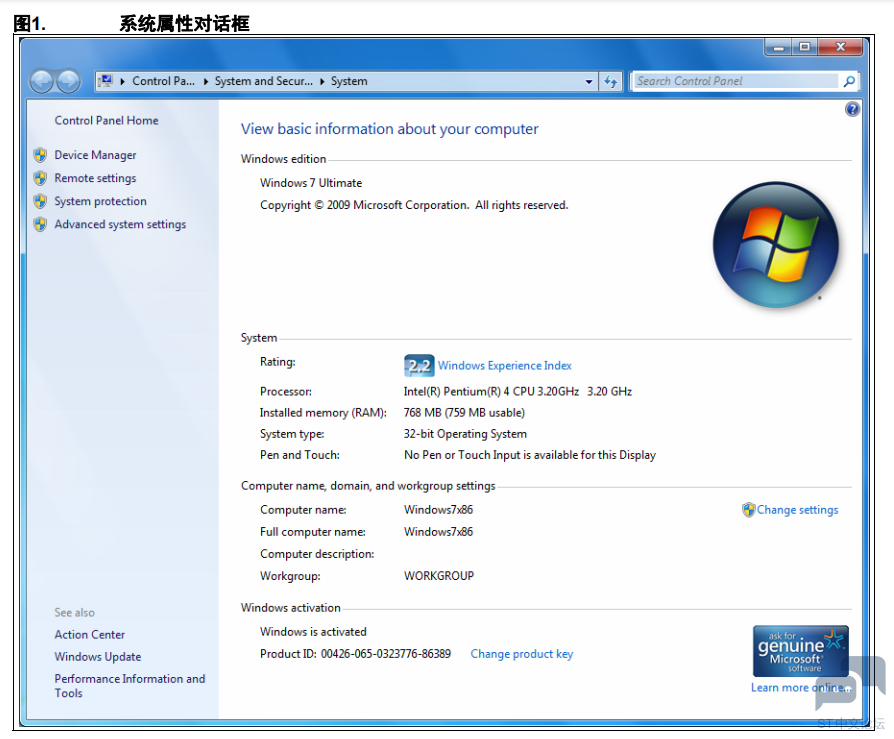Open the blue Help question icon

click(x=852, y=109)
